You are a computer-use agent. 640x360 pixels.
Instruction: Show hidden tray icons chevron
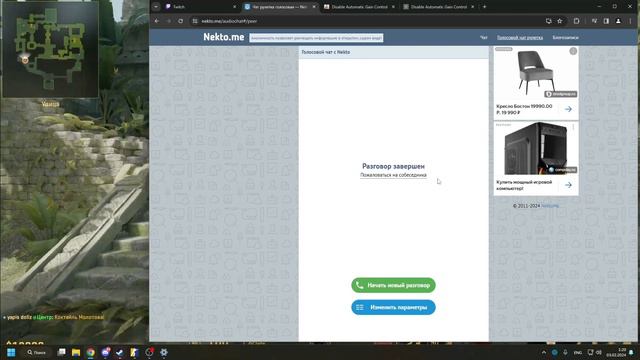tap(544, 352)
